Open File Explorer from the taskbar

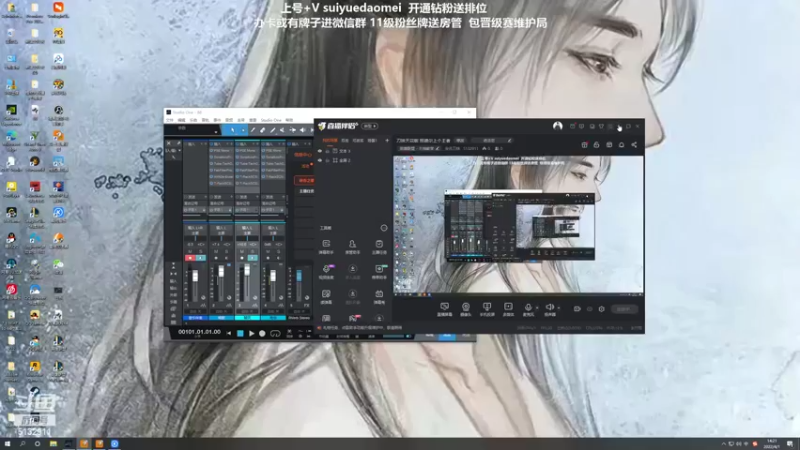tap(53, 444)
